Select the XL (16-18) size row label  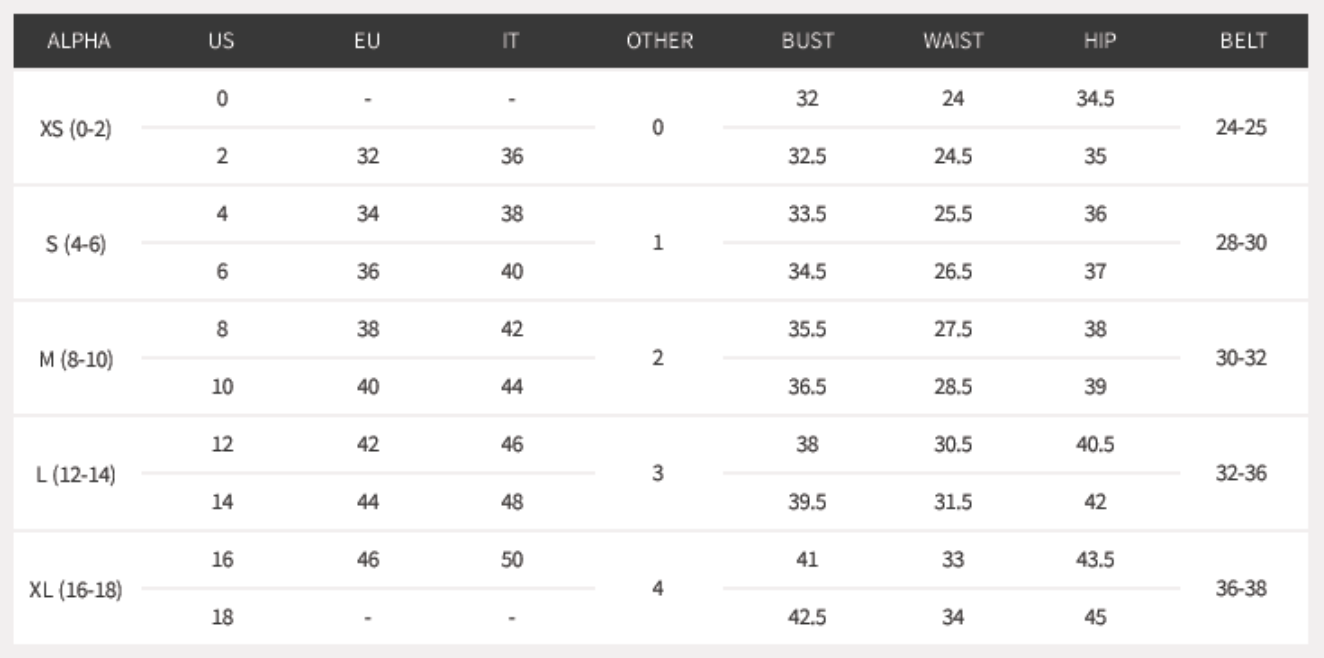click(x=77, y=590)
